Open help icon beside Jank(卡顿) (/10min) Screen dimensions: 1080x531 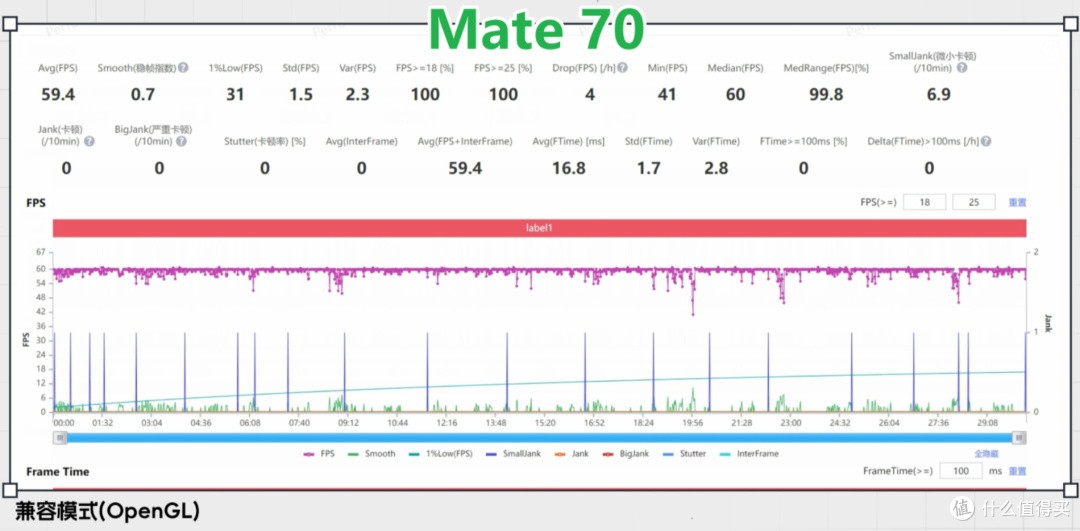tap(89, 141)
